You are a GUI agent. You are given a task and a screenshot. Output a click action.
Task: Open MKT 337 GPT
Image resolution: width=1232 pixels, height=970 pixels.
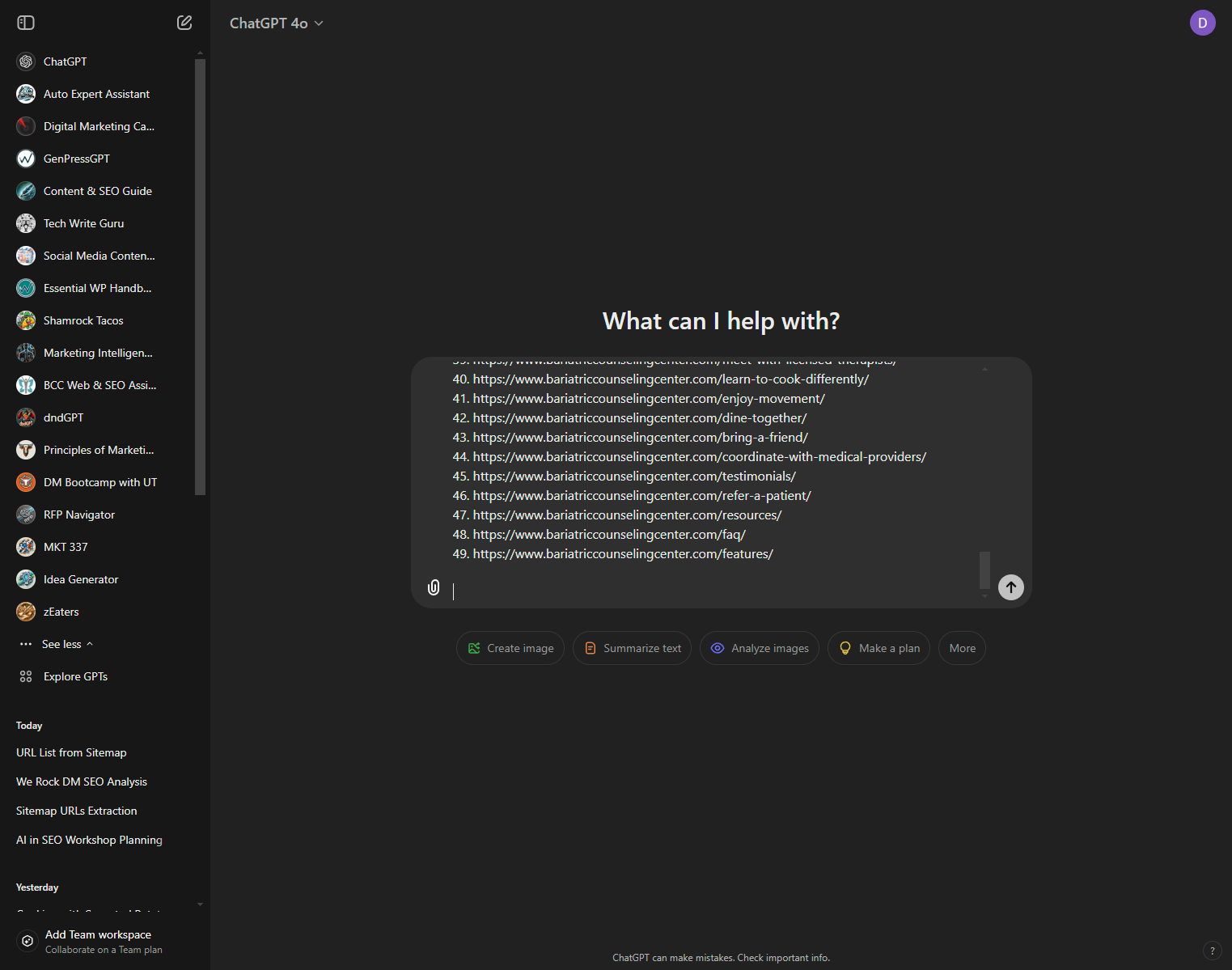[66, 547]
